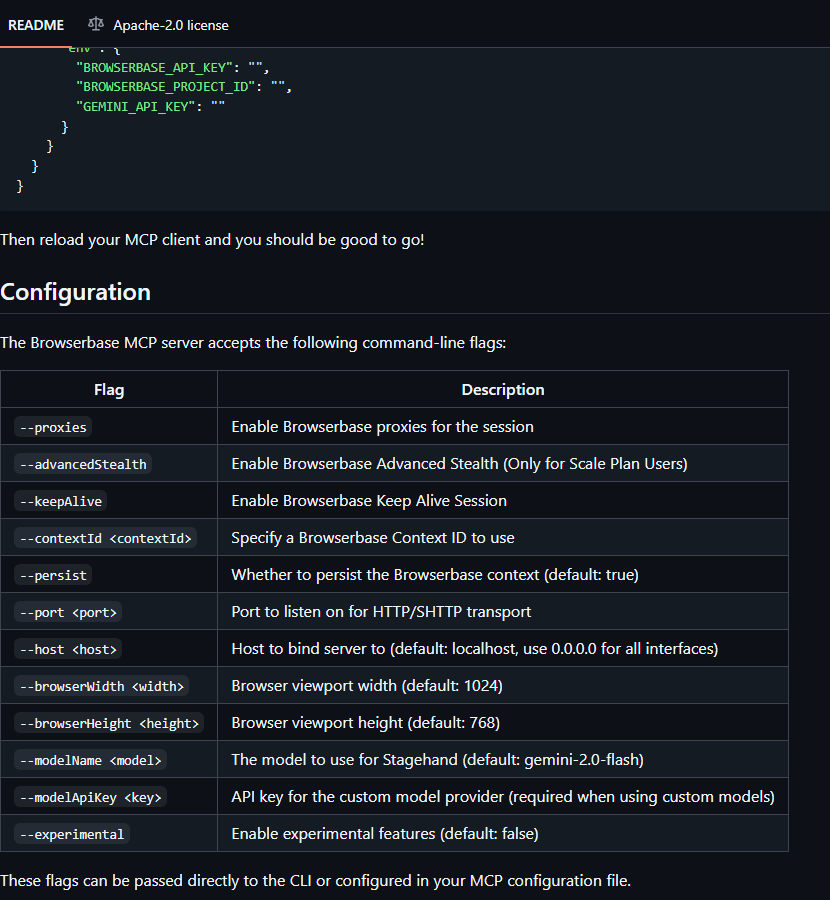
Task: Click the --persist flag code
Action: 53,575
